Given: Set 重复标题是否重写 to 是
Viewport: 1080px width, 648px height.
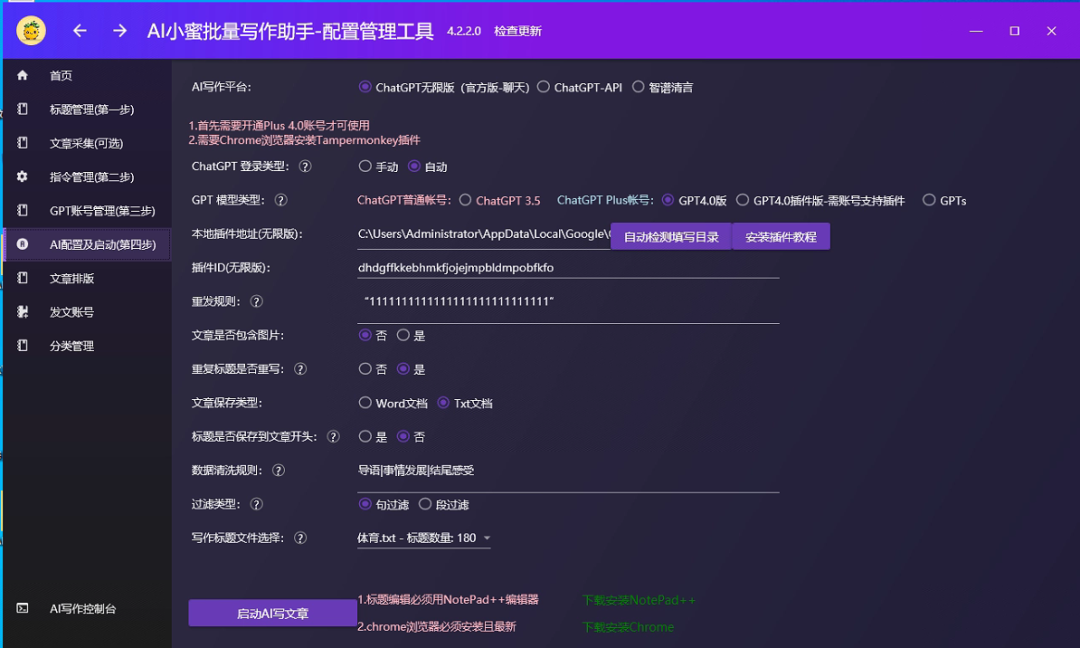Looking at the screenshot, I should pos(403,368).
